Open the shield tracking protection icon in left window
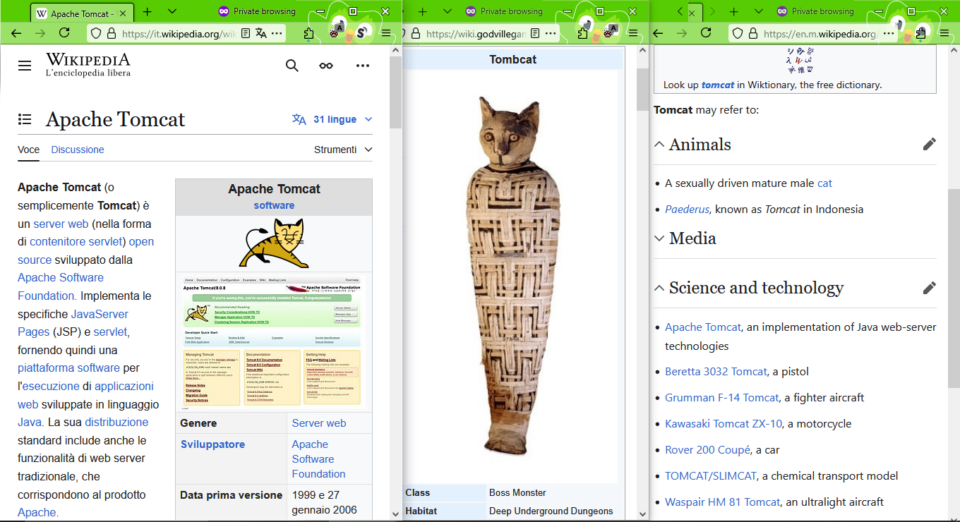 96,33
